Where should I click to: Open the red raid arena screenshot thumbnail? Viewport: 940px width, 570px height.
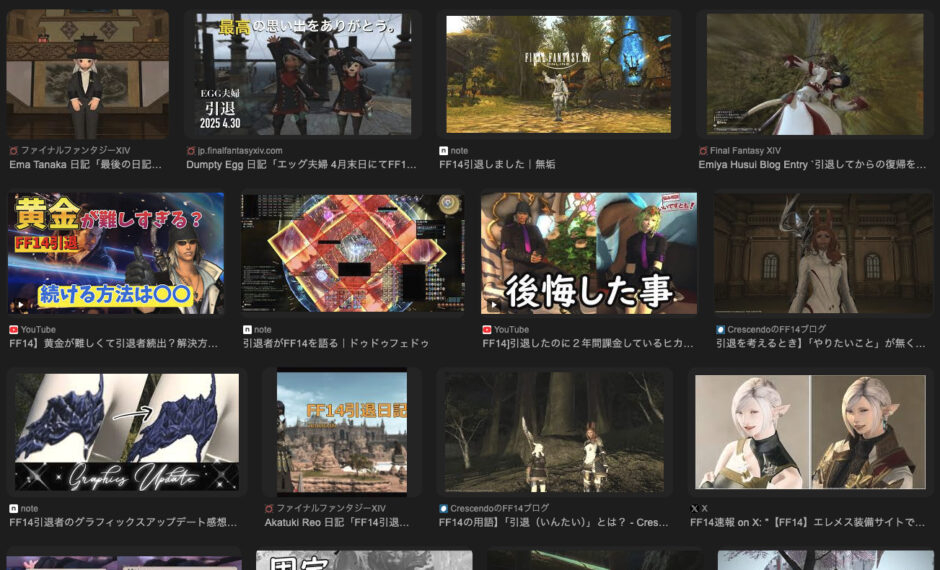pyautogui.click(x=352, y=253)
